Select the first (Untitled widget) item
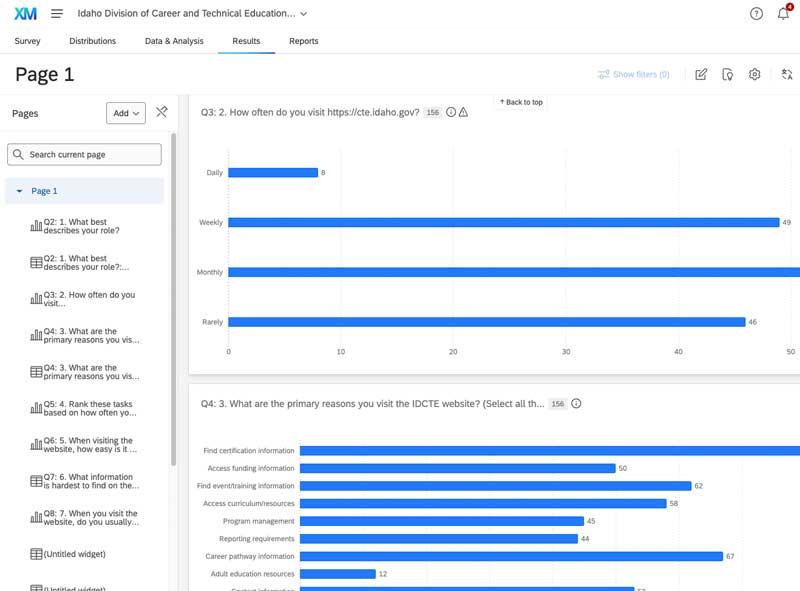This screenshot has height=591, width=800. (69, 554)
